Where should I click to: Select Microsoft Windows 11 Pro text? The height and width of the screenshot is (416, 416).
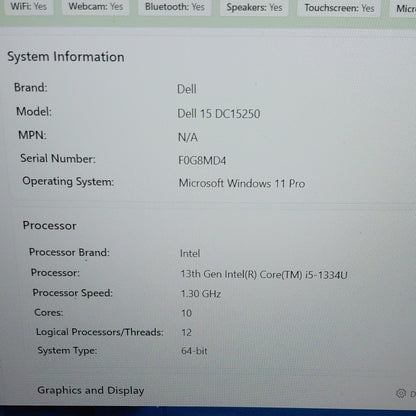point(242,183)
